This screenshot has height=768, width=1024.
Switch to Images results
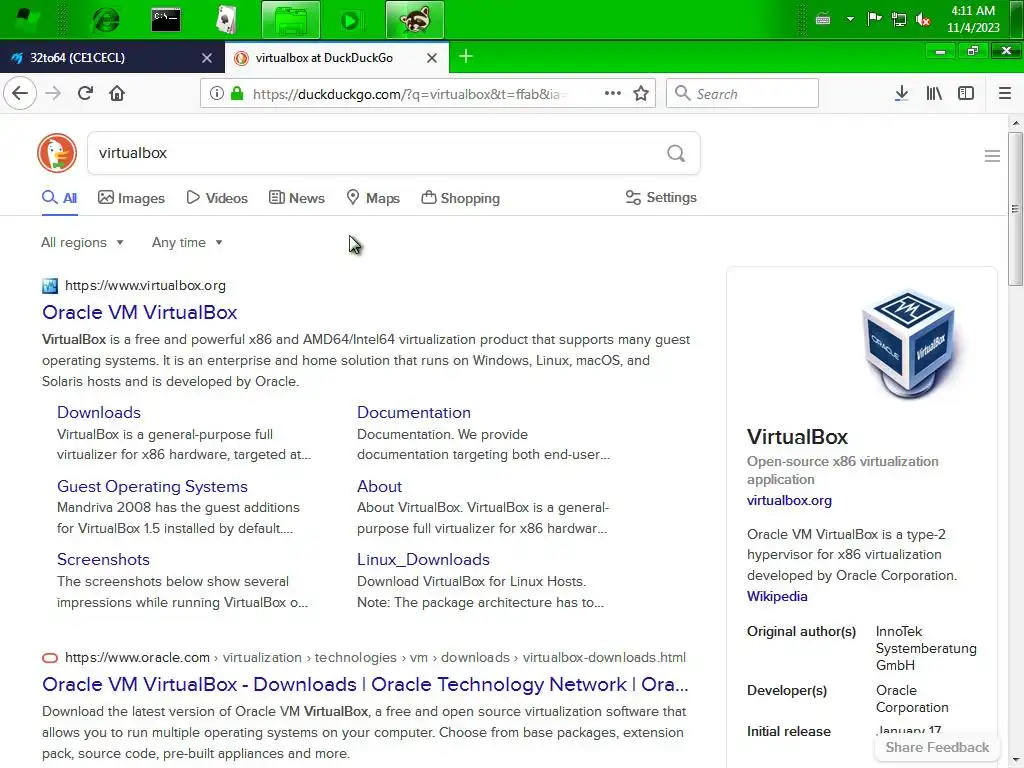click(131, 198)
